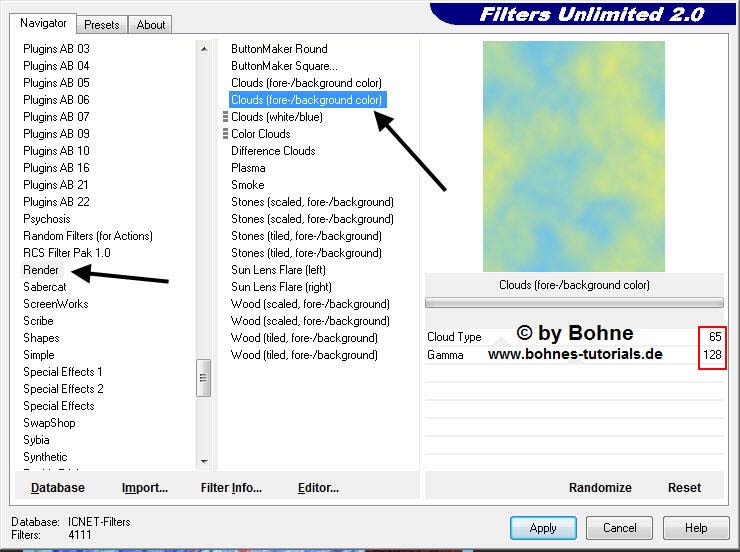Select the highlighted Clouds (fore-/background color) filter
740x552 pixels.
coord(306,100)
